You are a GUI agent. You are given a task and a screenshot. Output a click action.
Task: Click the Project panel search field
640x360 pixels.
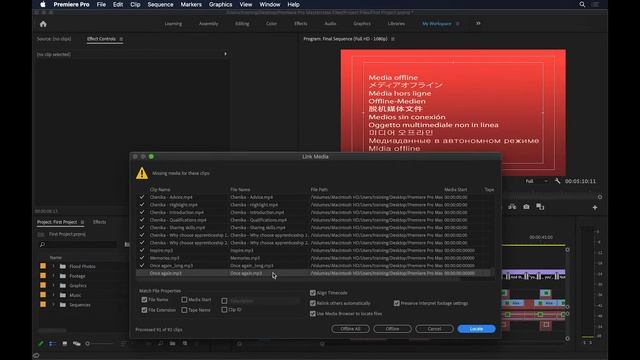(x=78, y=244)
